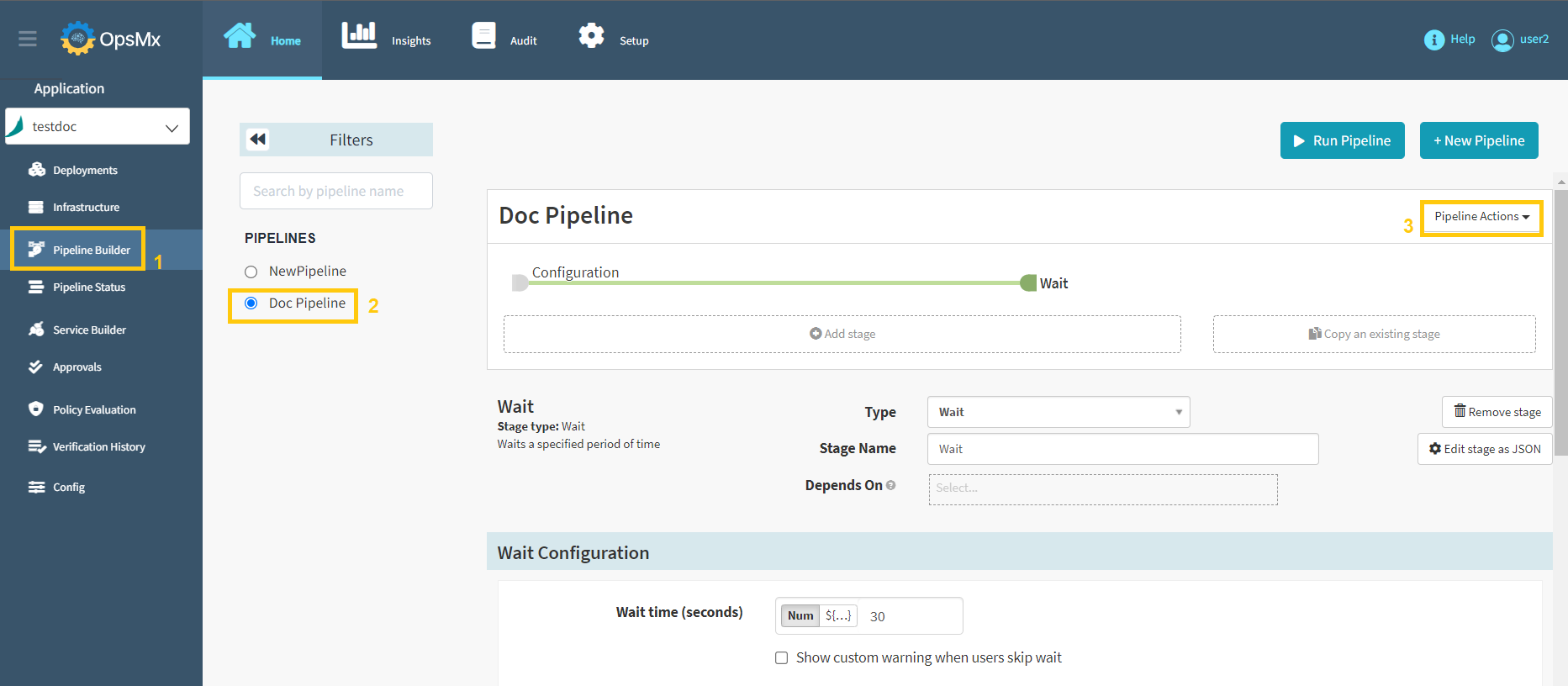Click the Help info icon
1568x686 pixels.
1433,40
